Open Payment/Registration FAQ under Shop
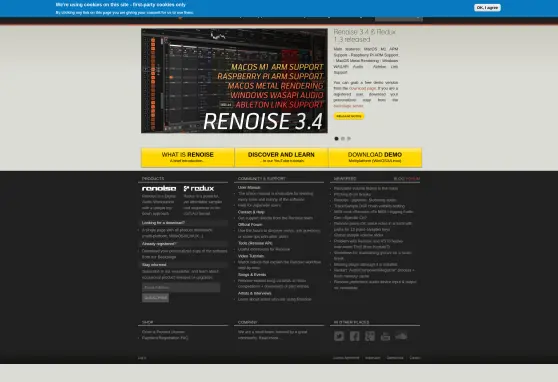Image resolution: width=558 pixels, height=382 pixels. [165, 338]
